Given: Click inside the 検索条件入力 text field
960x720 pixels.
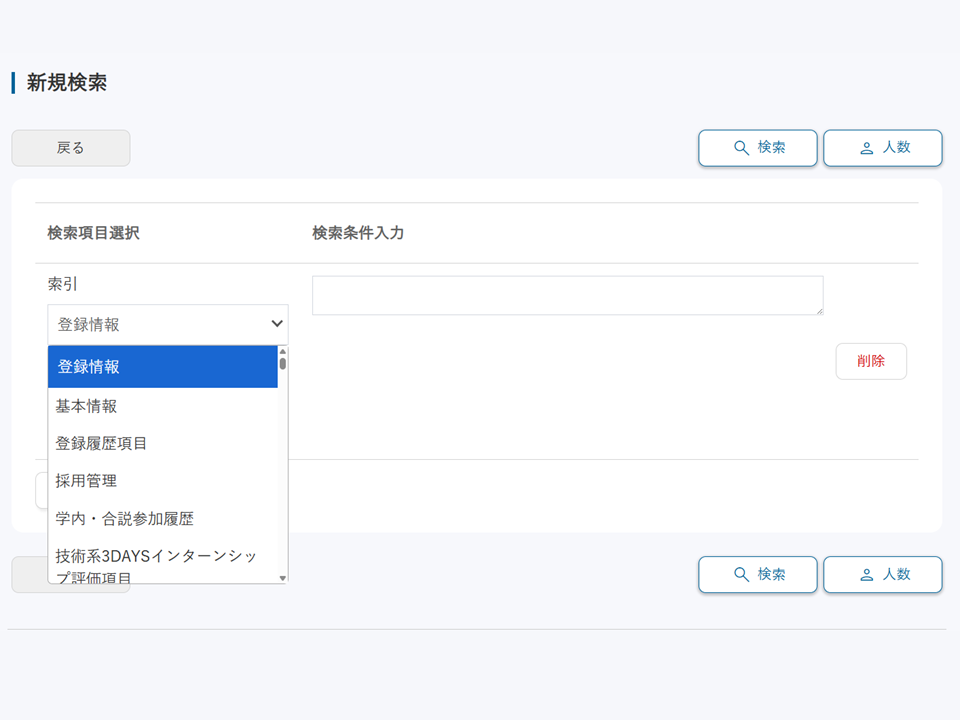Looking at the screenshot, I should coord(567,295).
